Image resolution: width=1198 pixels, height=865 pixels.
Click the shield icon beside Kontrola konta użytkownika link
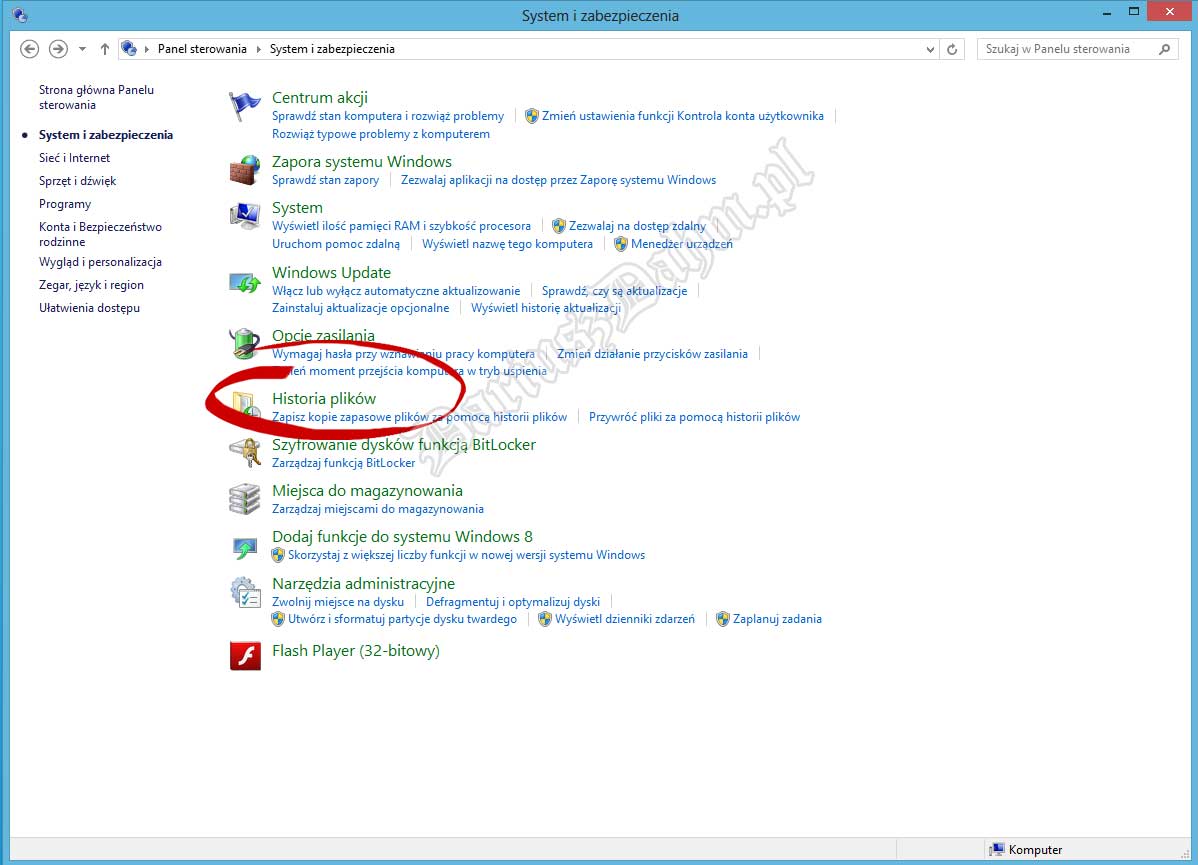click(532, 116)
